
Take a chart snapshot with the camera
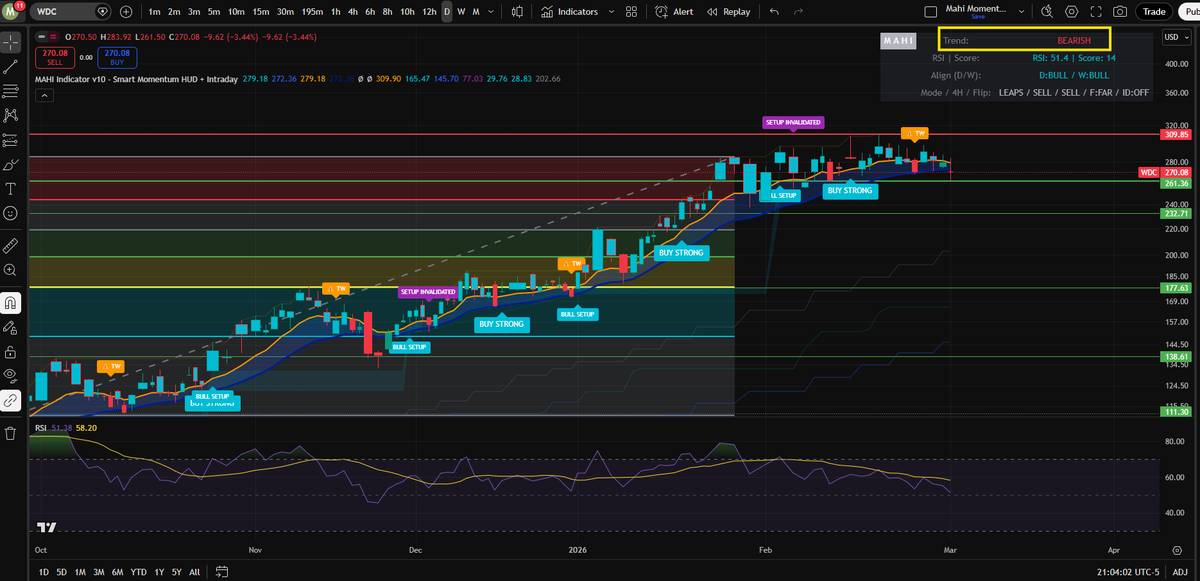tap(1120, 12)
